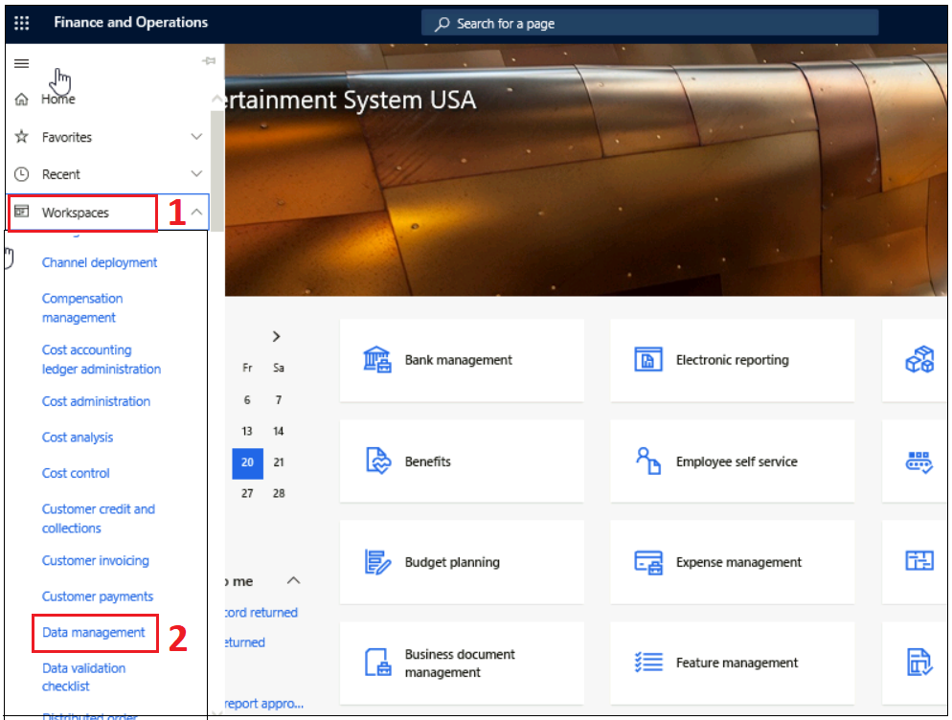The height and width of the screenshot is (720, 952).
Task: Open the 'cord returned' work item link
Action: (x=261, y=612)
